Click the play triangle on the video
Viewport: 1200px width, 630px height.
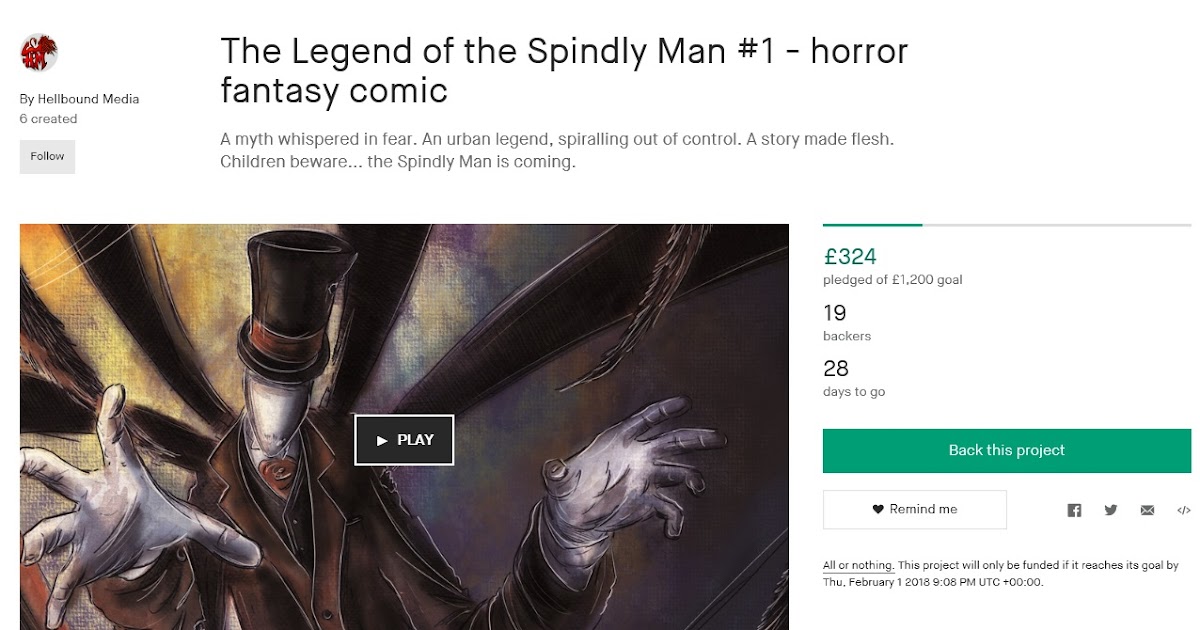(382, 440)
